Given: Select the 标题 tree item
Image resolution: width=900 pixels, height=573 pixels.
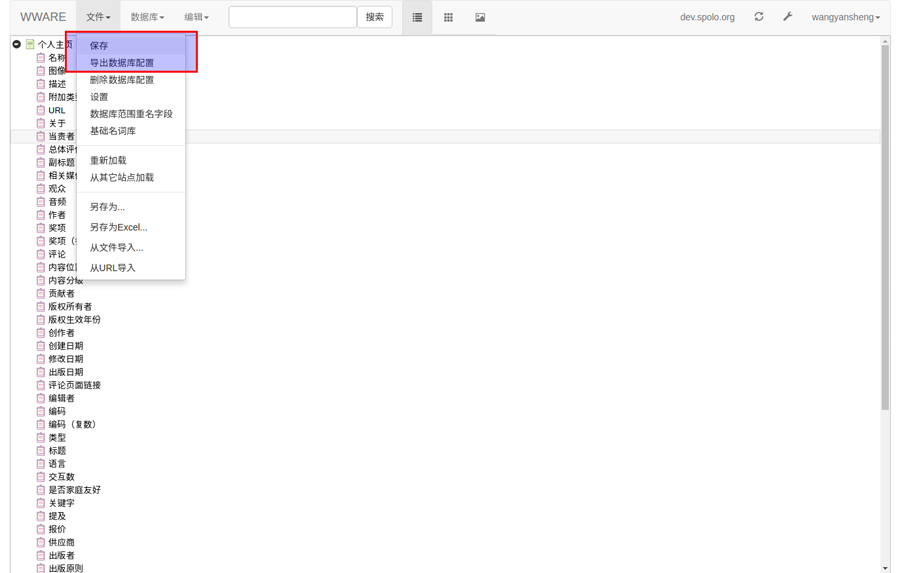Looking at the screenshot, I should (x=57, y=451).
